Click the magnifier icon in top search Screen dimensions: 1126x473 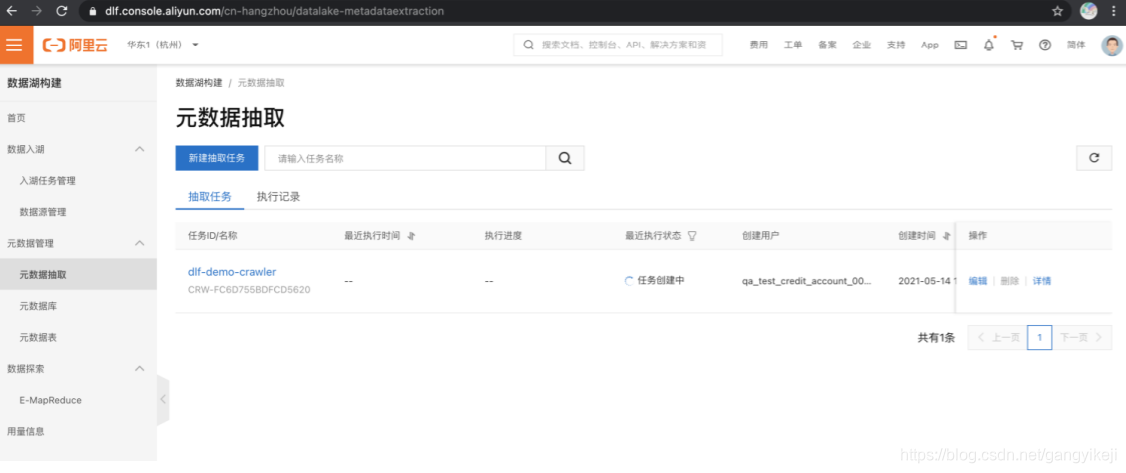pos(529,45)
